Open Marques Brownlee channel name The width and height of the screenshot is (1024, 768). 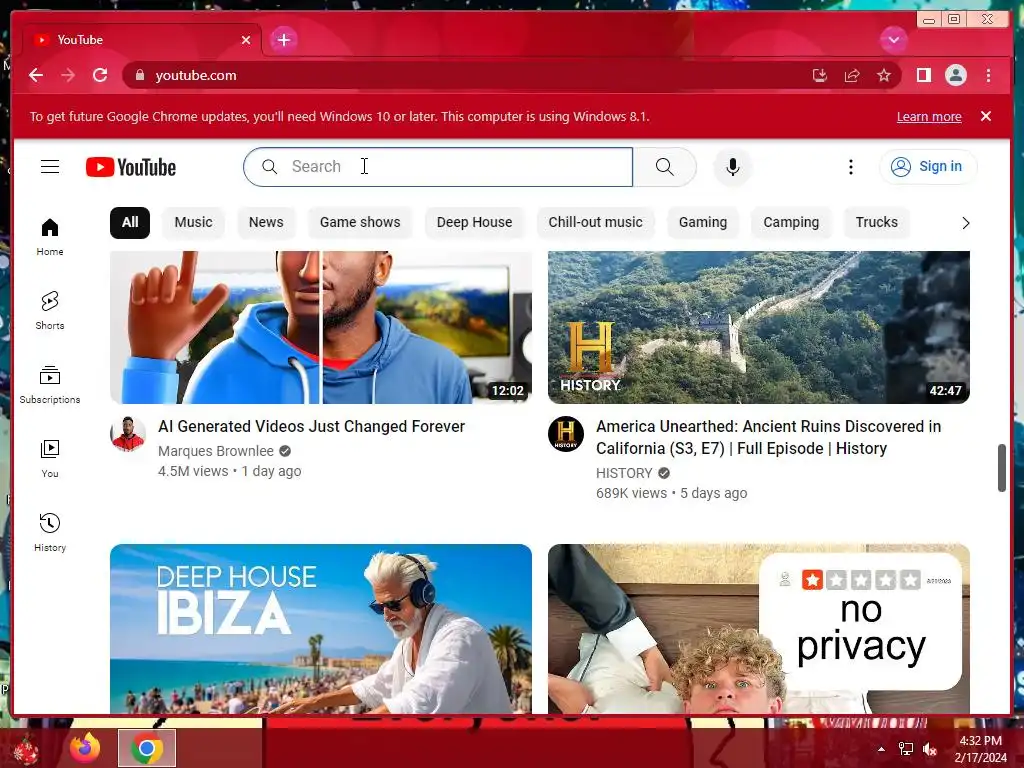point(216,451)
